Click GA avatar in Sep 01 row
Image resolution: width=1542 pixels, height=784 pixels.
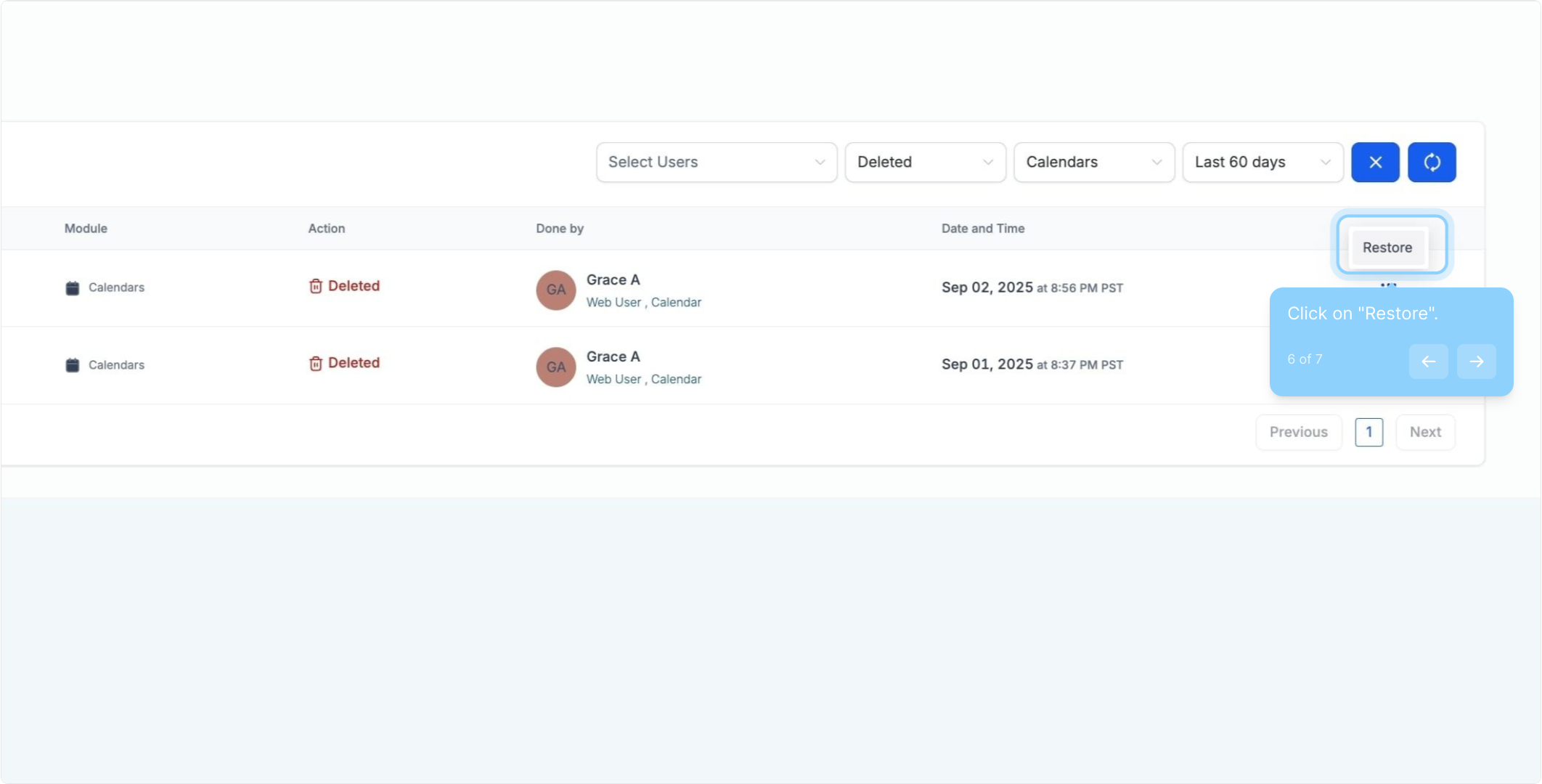[555, 367]
